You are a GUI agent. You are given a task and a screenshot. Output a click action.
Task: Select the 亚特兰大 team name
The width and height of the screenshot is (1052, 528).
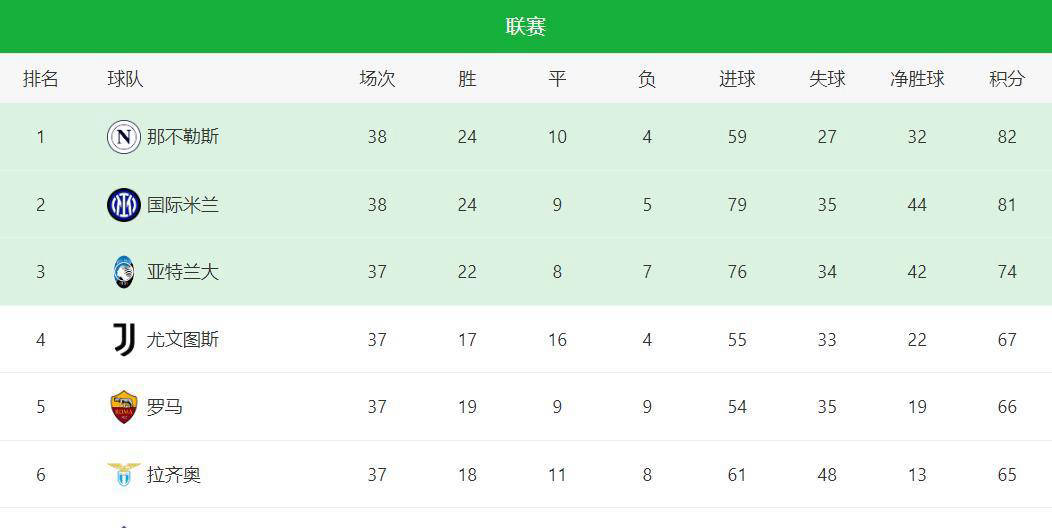tap(182, 272)
